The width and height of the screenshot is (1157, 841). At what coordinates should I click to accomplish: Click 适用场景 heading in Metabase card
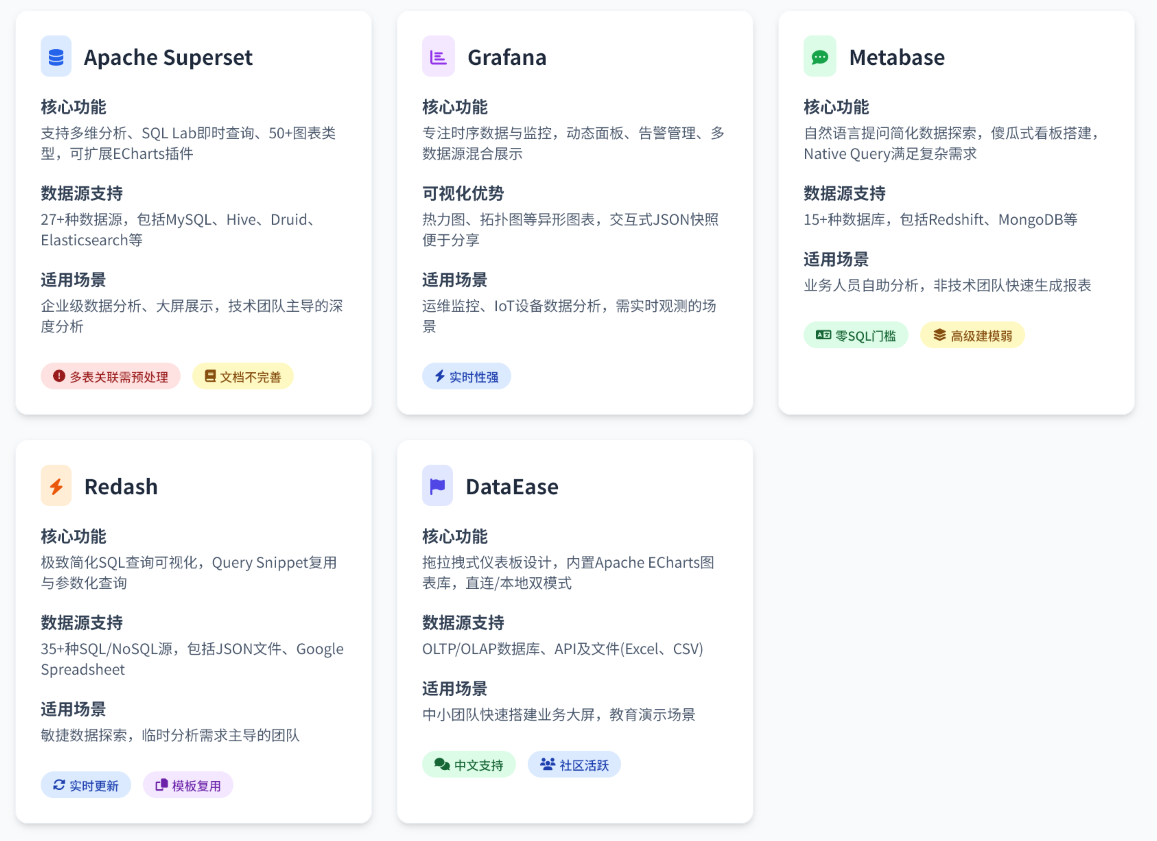836,259
